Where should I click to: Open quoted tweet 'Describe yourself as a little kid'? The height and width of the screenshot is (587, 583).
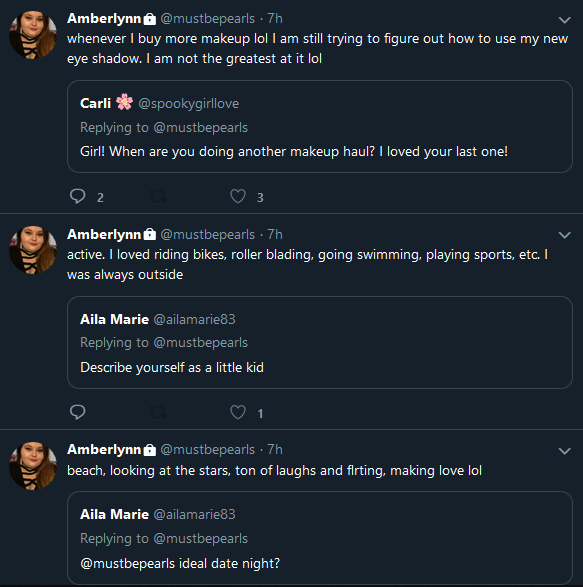(x=320, y=343)
